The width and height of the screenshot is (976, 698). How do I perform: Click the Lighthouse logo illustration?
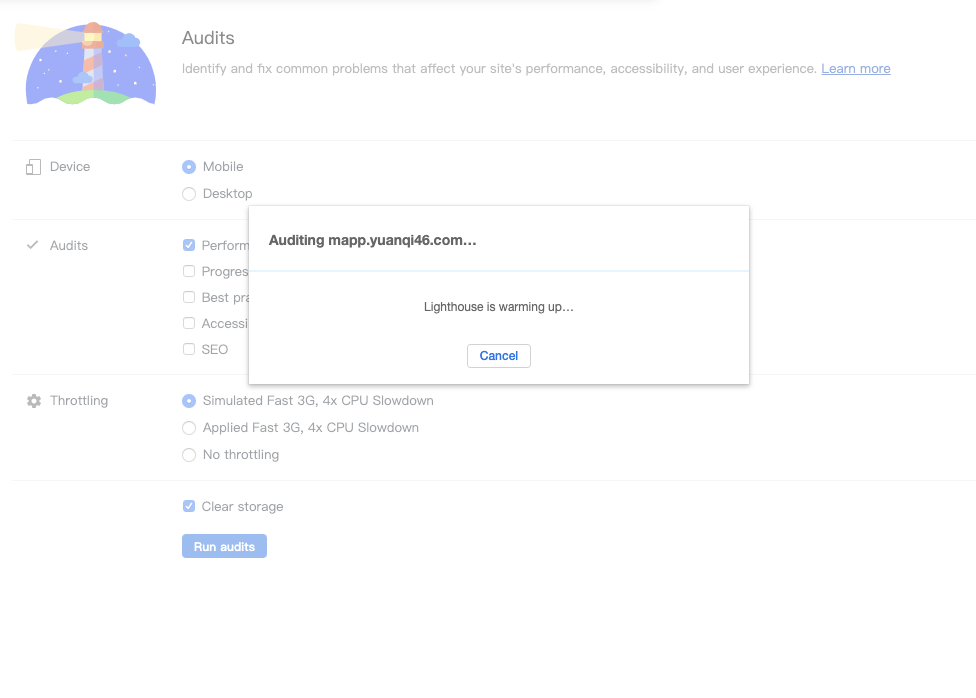[x=86, y=64]
